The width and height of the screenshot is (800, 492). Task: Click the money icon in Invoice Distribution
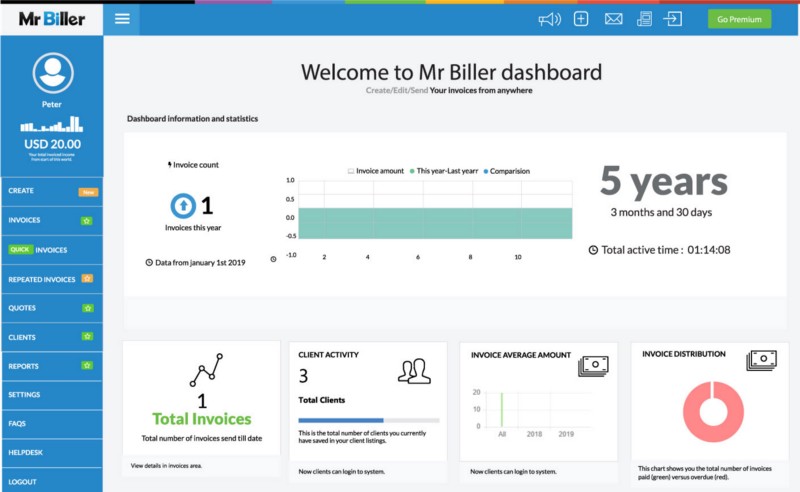click(x=762, y=360)
